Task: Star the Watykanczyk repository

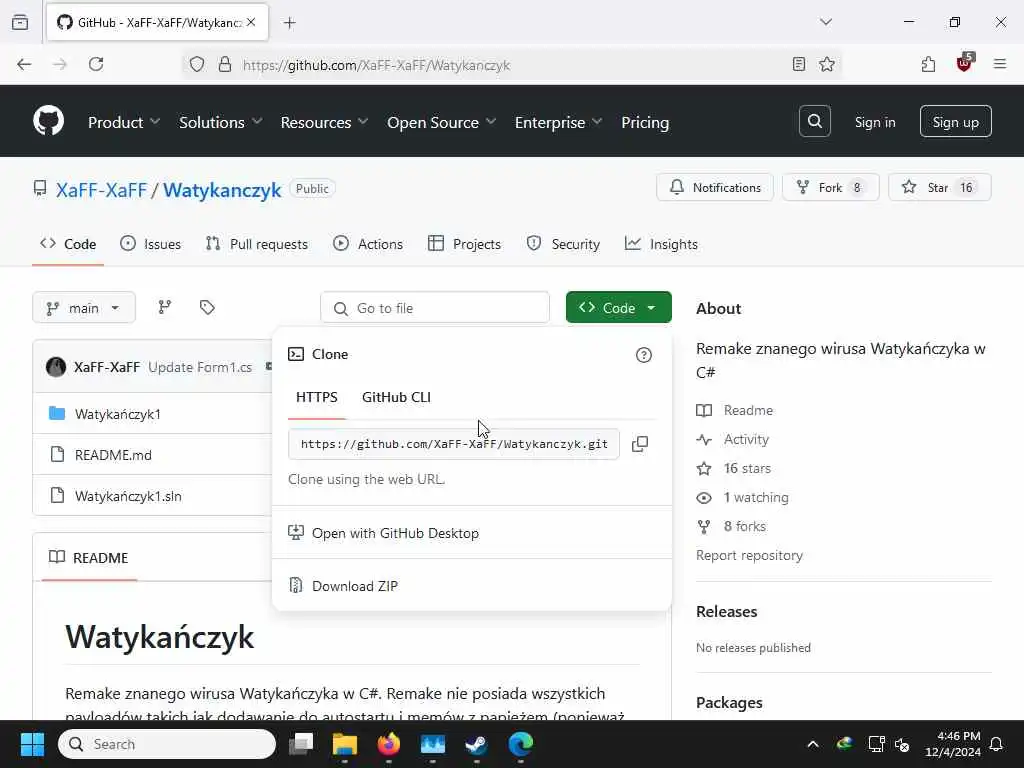Action: coord(940,187)
